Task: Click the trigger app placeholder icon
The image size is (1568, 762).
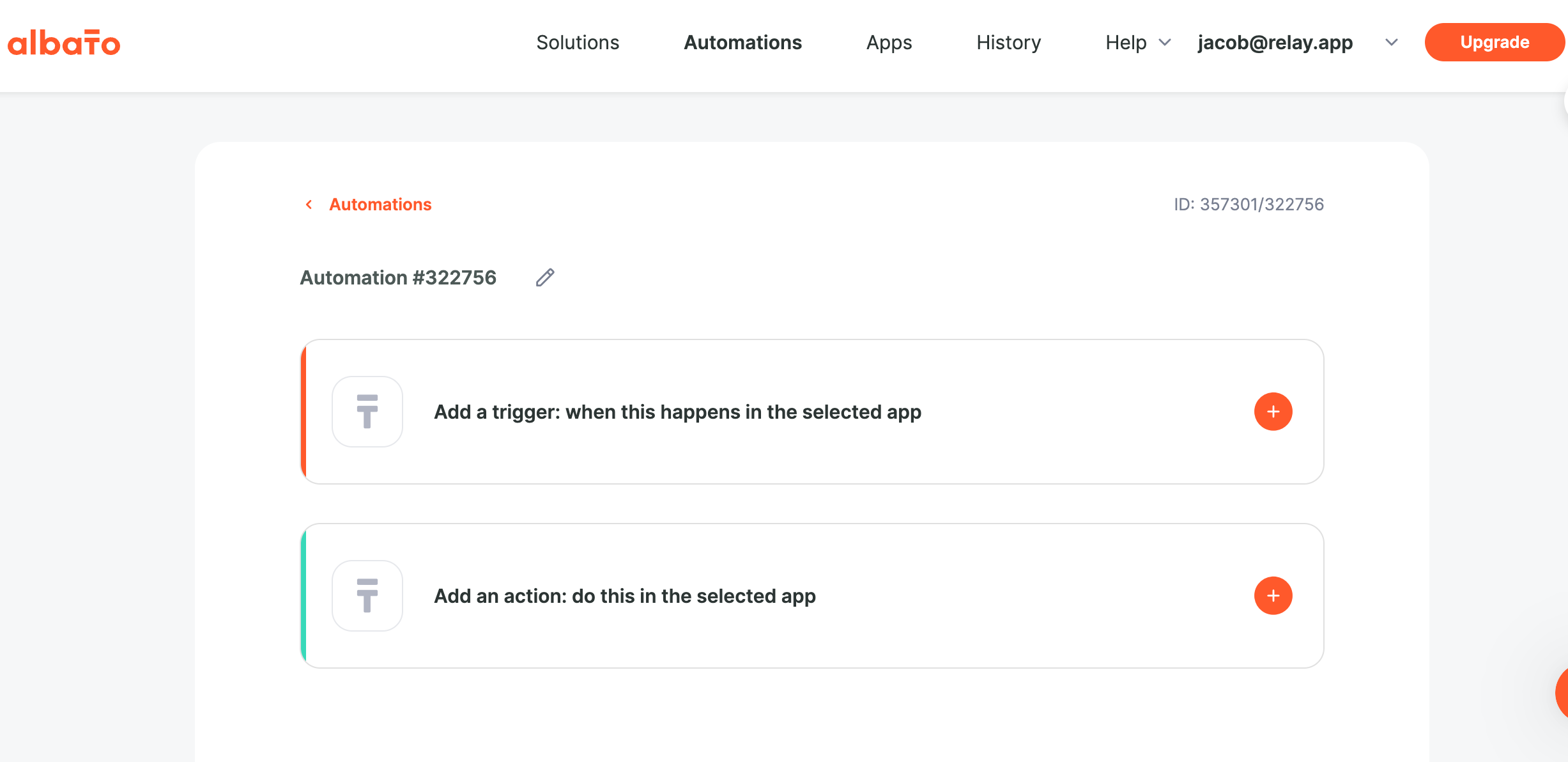Action: pos(367,412)
